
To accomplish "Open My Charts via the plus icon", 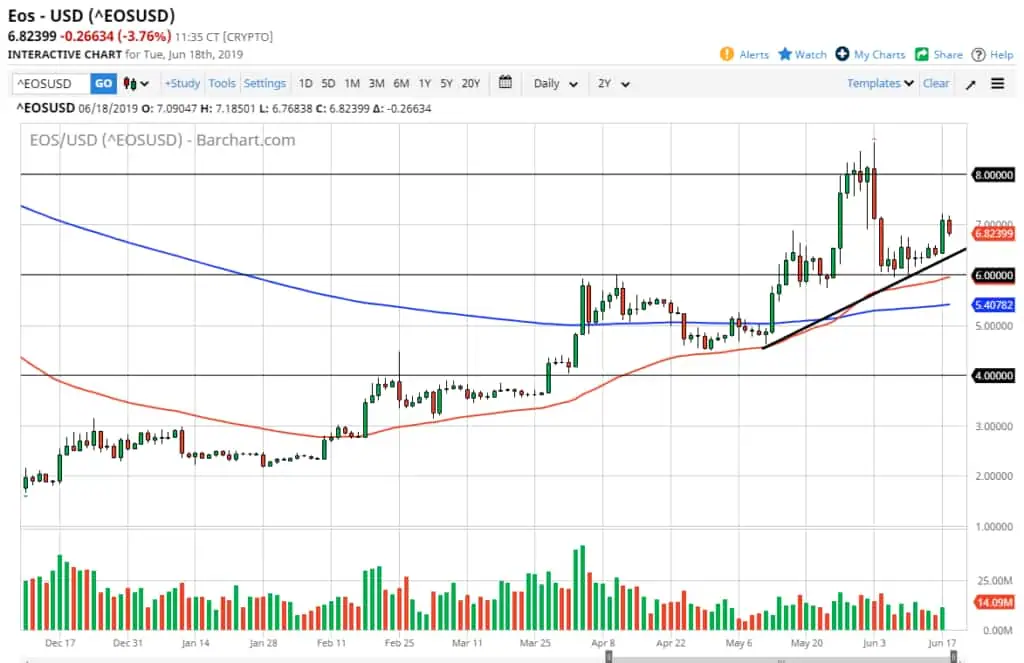I will pyautogui.click(x=843, y=55).
